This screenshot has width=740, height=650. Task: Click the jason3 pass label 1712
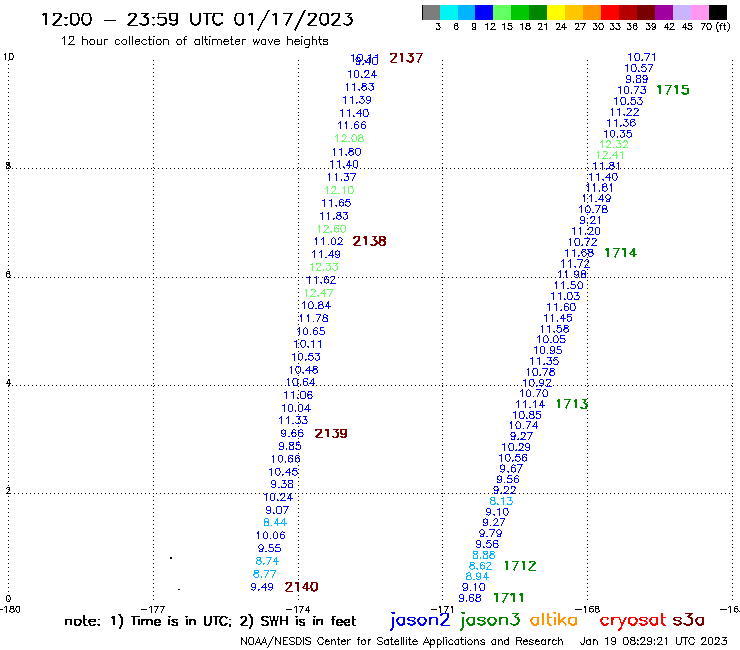[520, 566]
